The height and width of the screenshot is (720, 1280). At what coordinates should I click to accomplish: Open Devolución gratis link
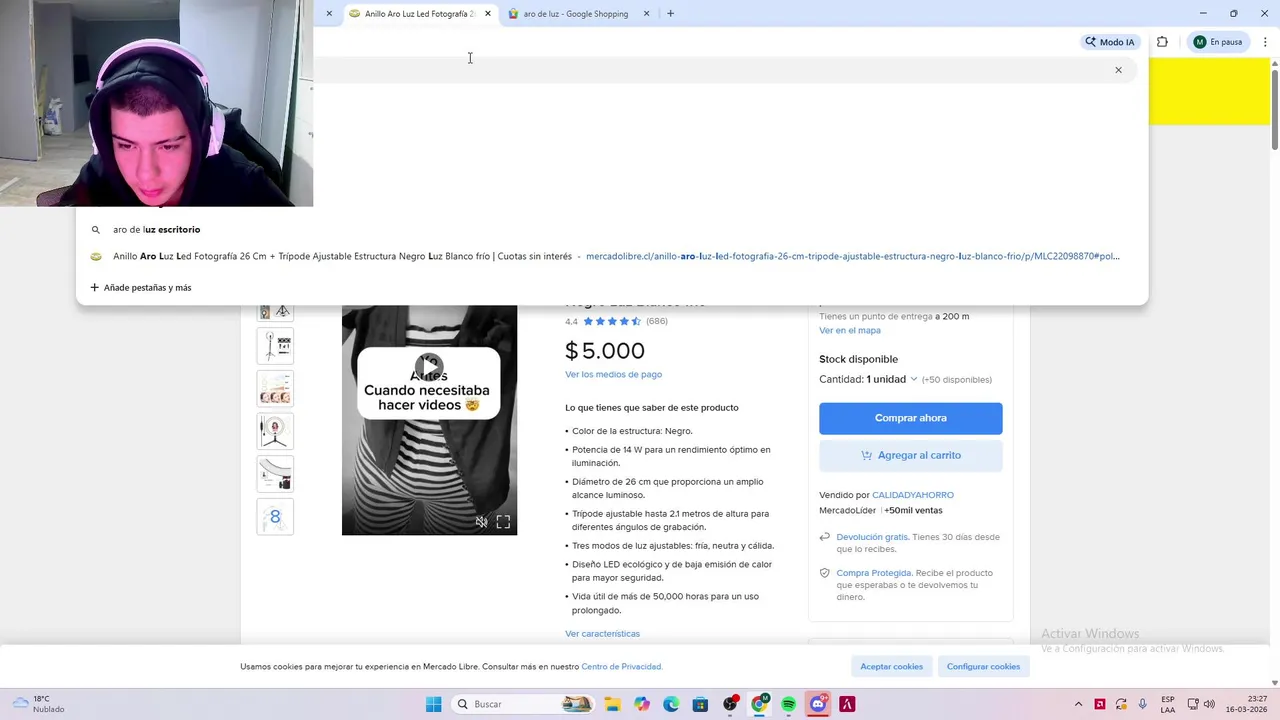coord(872,537)
